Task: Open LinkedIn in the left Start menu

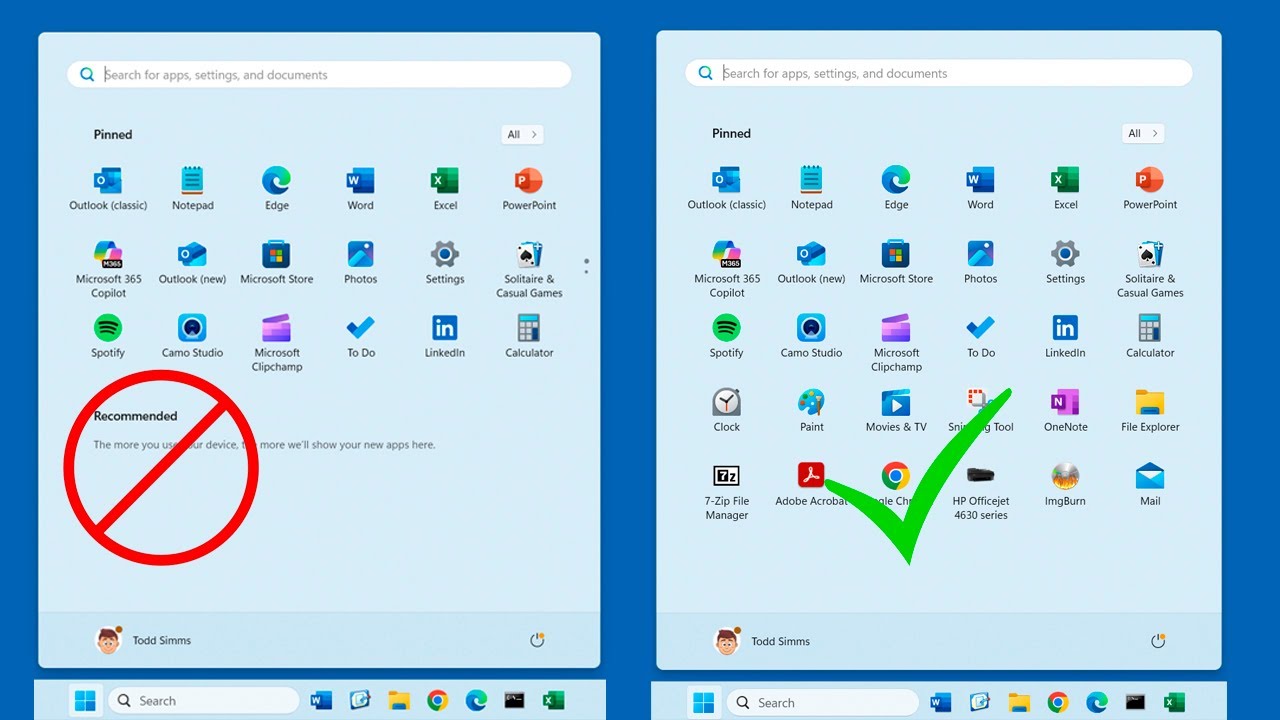Action: 445,337
